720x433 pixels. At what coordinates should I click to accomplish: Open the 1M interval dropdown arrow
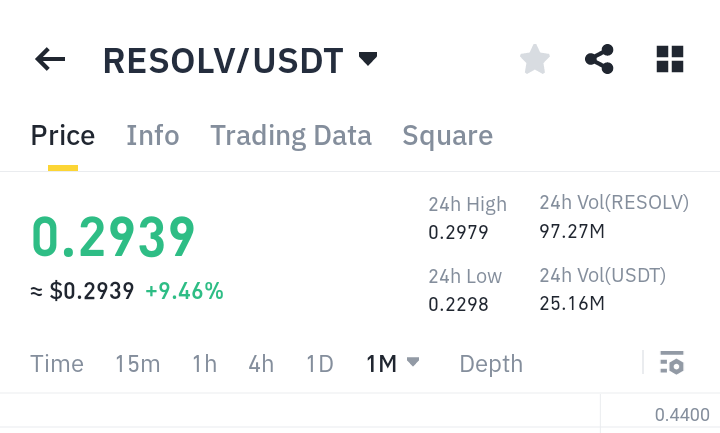[x=413, y=361]
